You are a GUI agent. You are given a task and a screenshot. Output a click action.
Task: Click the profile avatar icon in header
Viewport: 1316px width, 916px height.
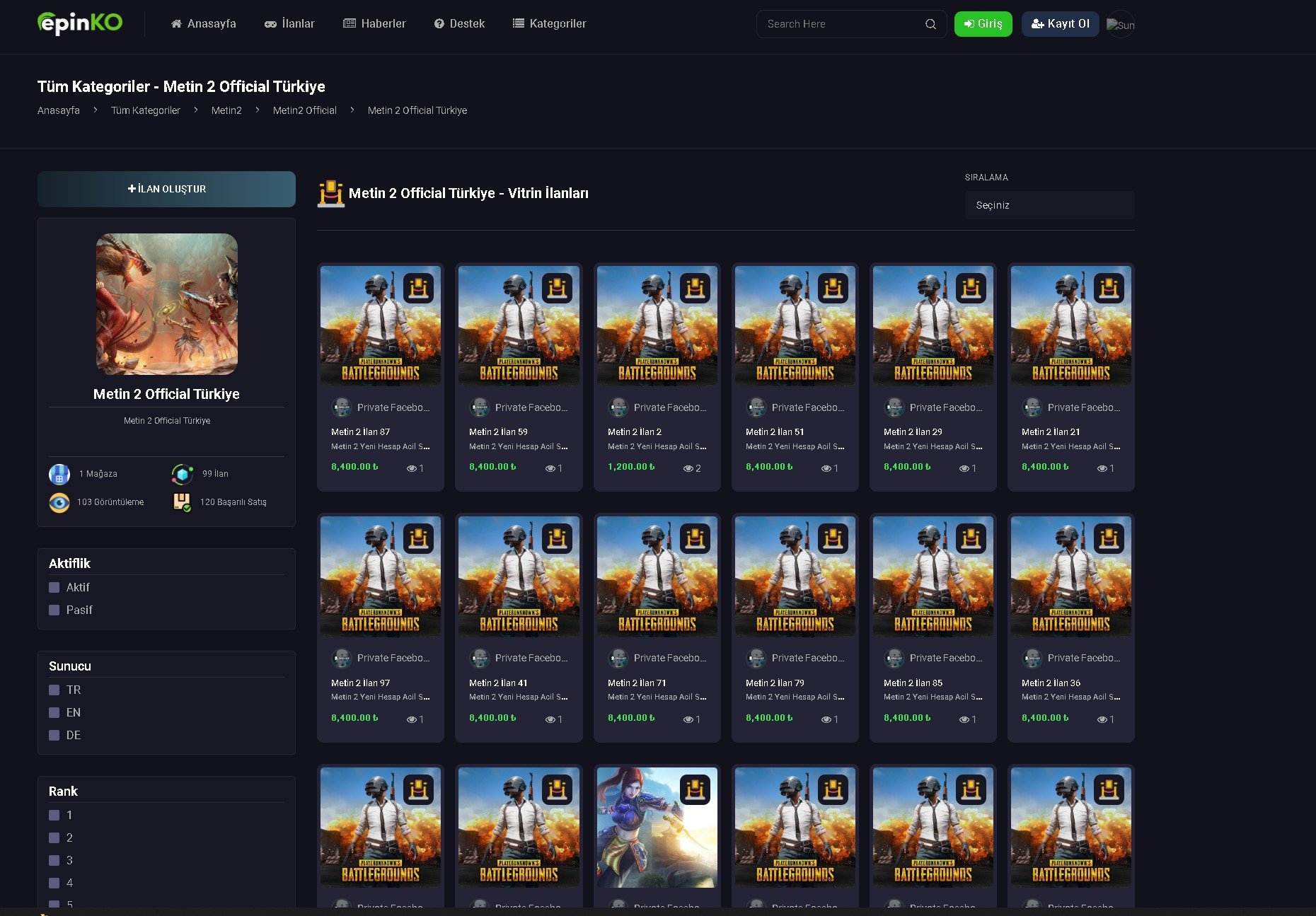pyautogui.click(x=1121, y=25)
